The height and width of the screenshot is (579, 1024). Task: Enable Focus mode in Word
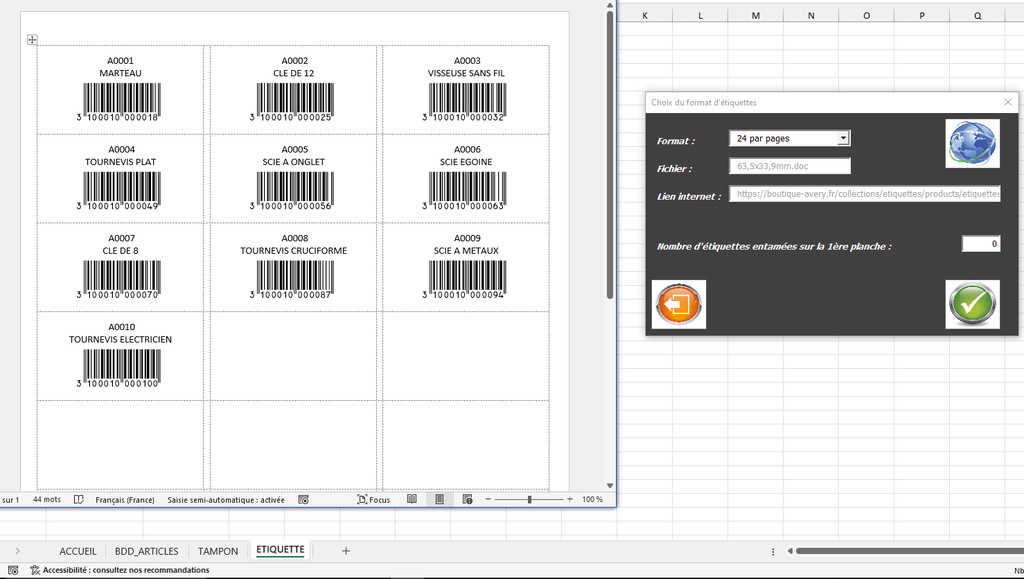click(x=374, y=499)
